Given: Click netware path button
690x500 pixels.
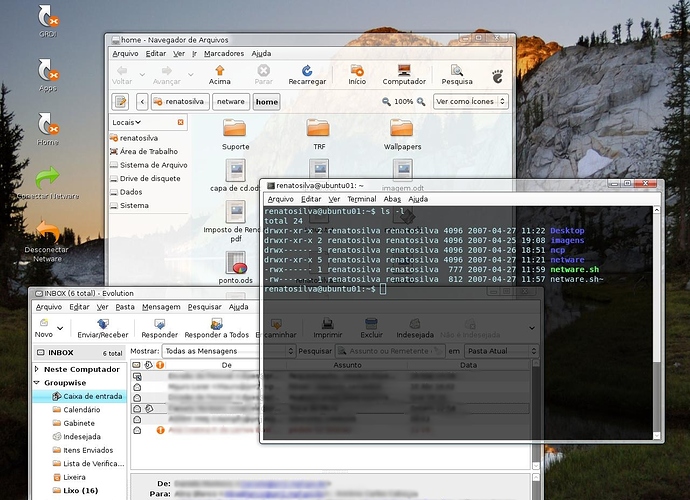Looking at the screenshot, I should click(x=231, y=102).
